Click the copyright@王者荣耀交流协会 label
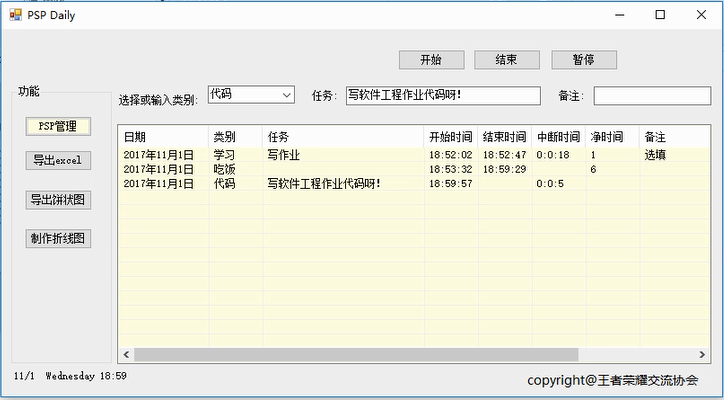This screenshot has height=400, width=724. (x=612, y=380)
